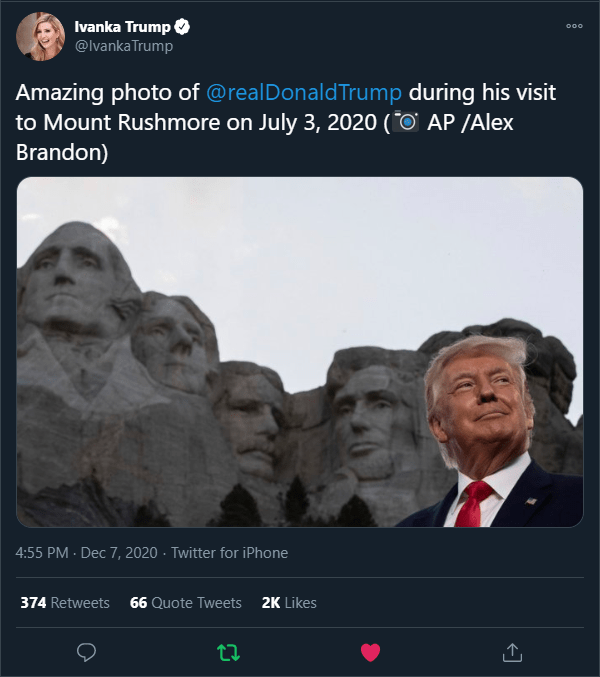
Task: Click the 4:55 PM timestamp
Action: pos(42,553)
